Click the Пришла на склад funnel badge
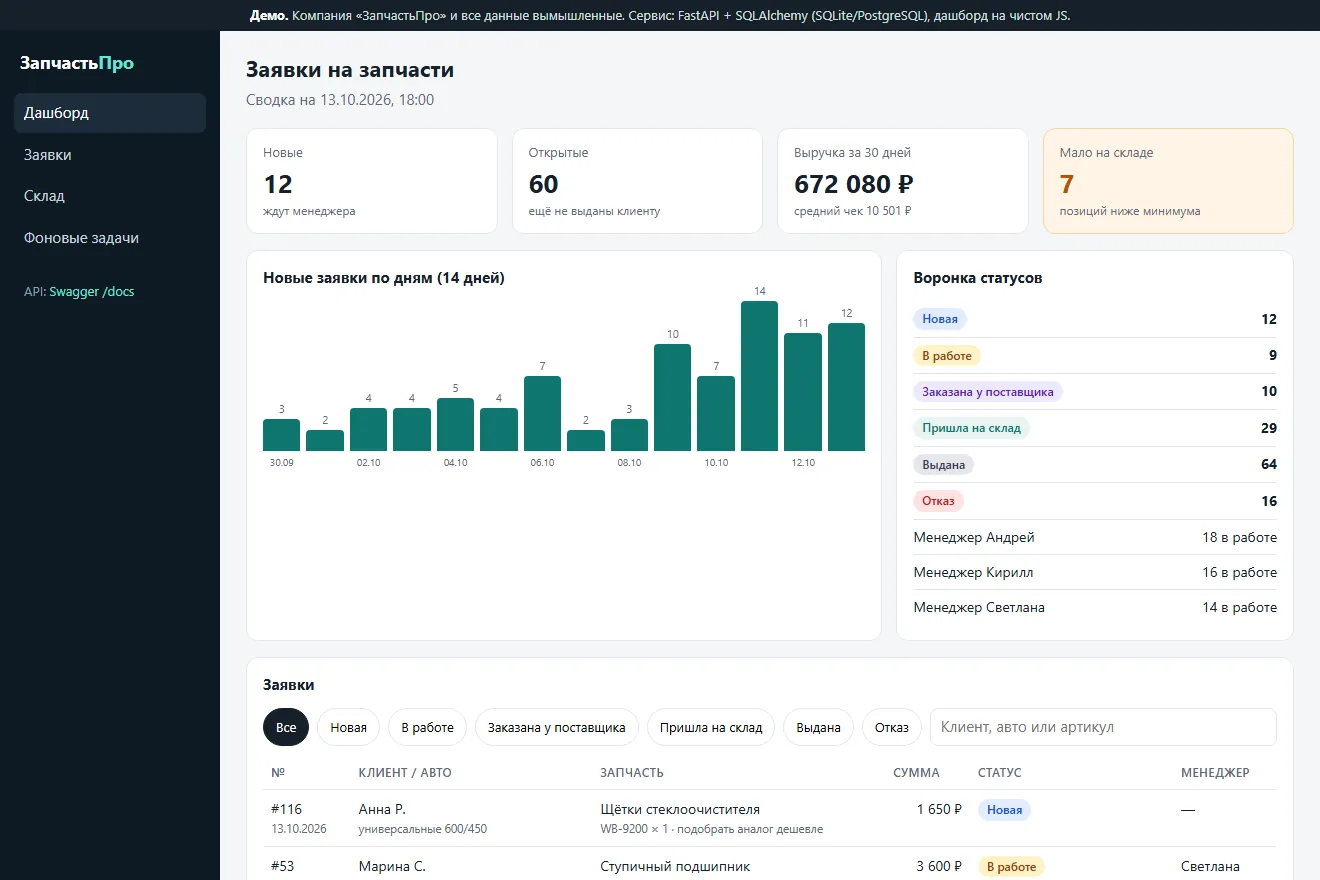This screenshot has width=1320, height=880. (x=971, y=428)
